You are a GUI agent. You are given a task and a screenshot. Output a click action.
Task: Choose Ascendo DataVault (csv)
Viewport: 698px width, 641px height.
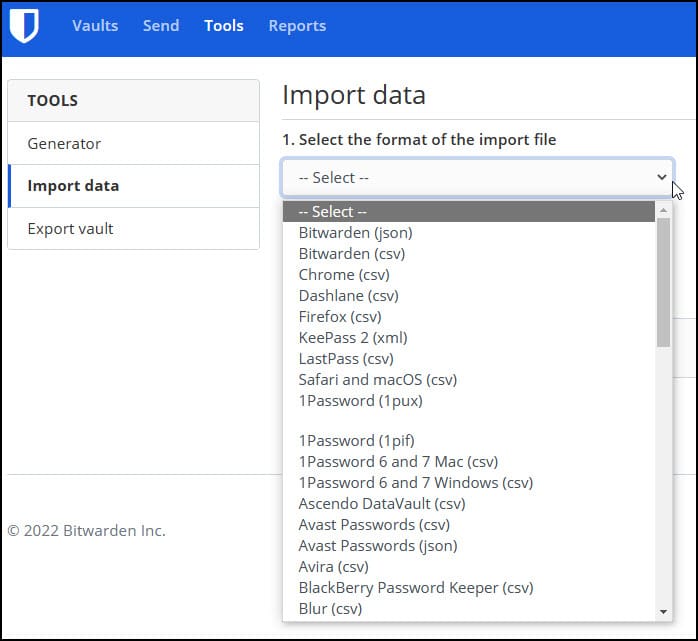click(469, 503)
